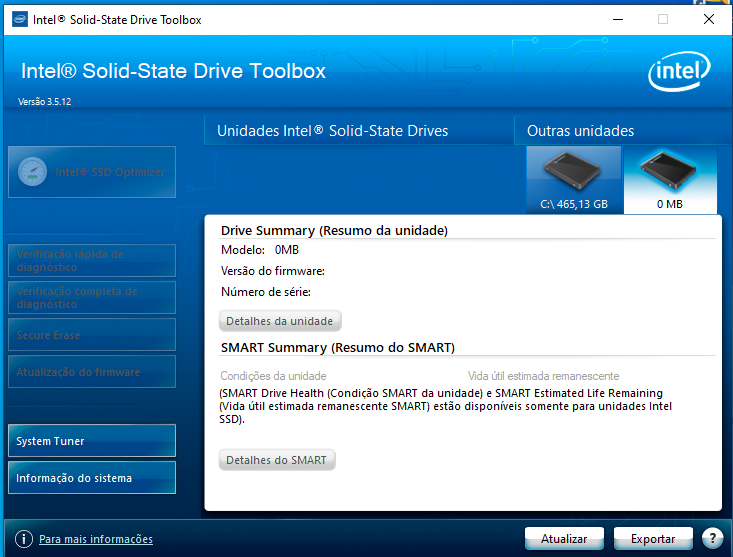Click Número de série label
This screenshot has height=557, width=733.
tap(266, 292)
